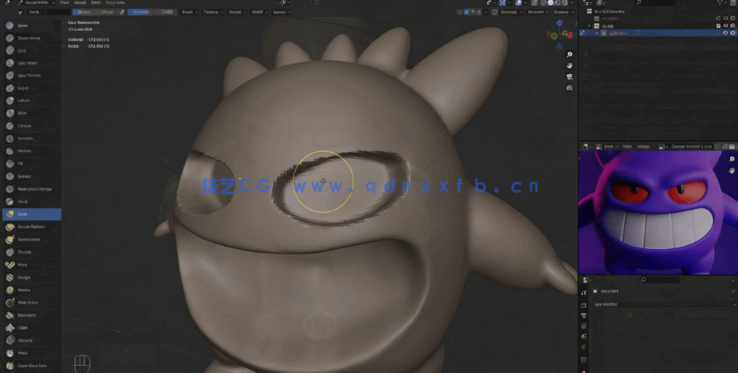
Task: Toggle visibility of the selected outliner object
Action: 725,33
